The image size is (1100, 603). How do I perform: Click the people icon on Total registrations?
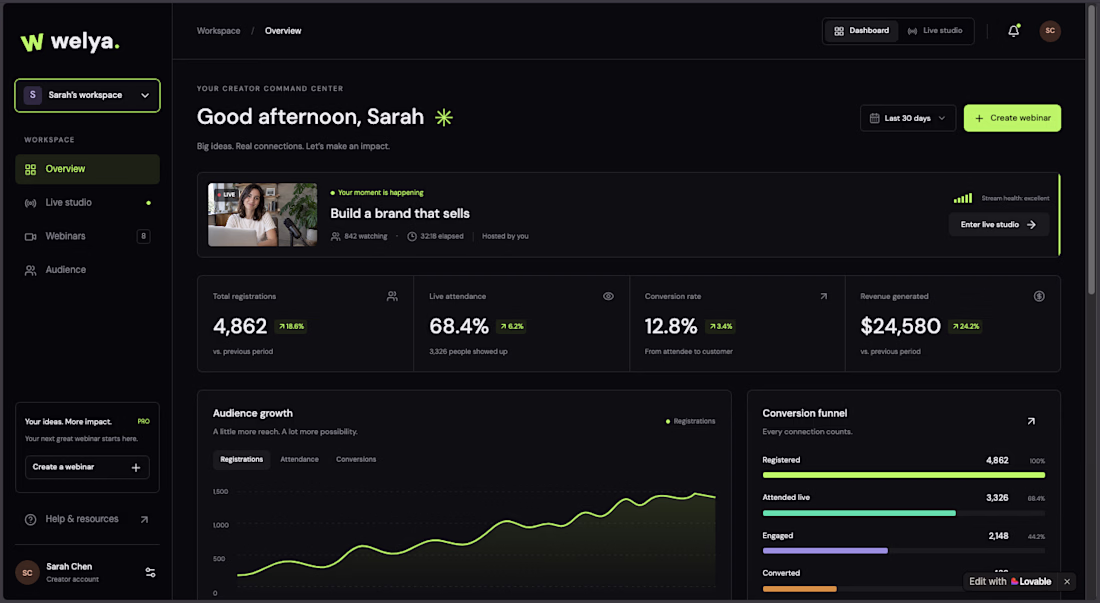tap(392, 297)
